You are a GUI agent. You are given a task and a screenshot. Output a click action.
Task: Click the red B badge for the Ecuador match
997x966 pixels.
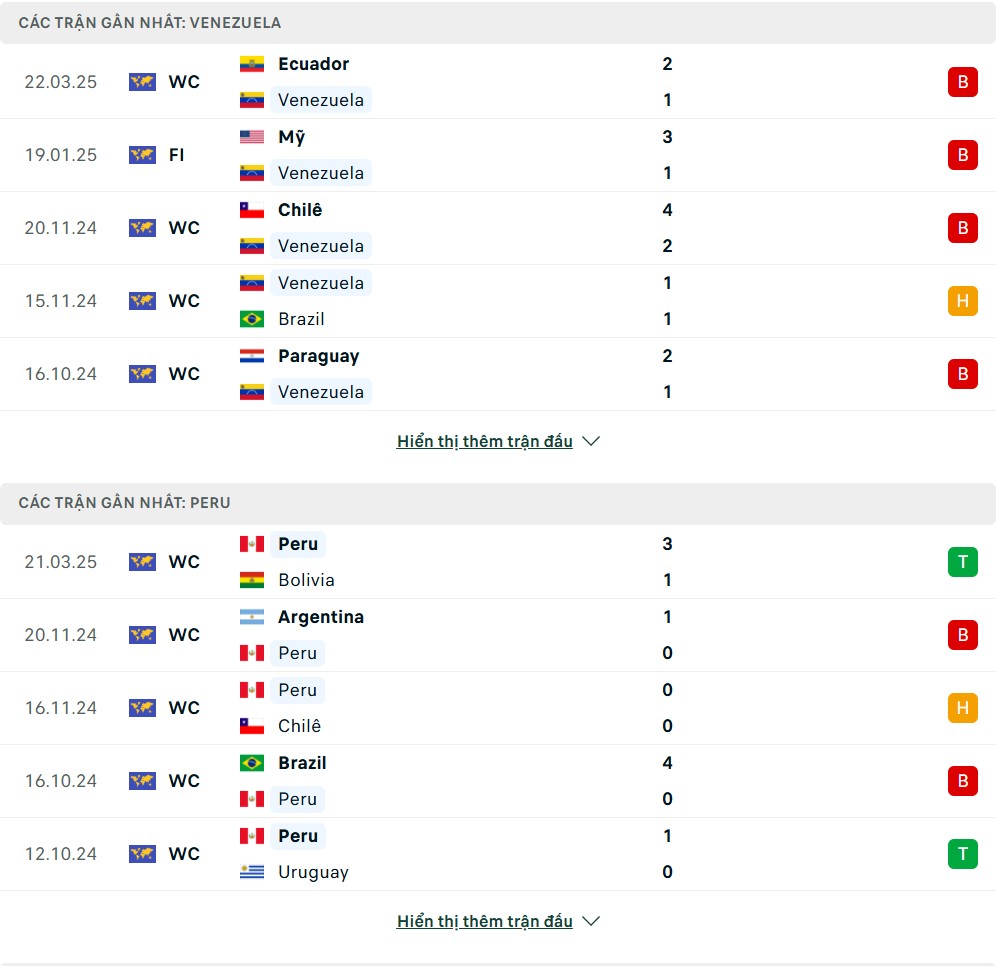(962, 82)
